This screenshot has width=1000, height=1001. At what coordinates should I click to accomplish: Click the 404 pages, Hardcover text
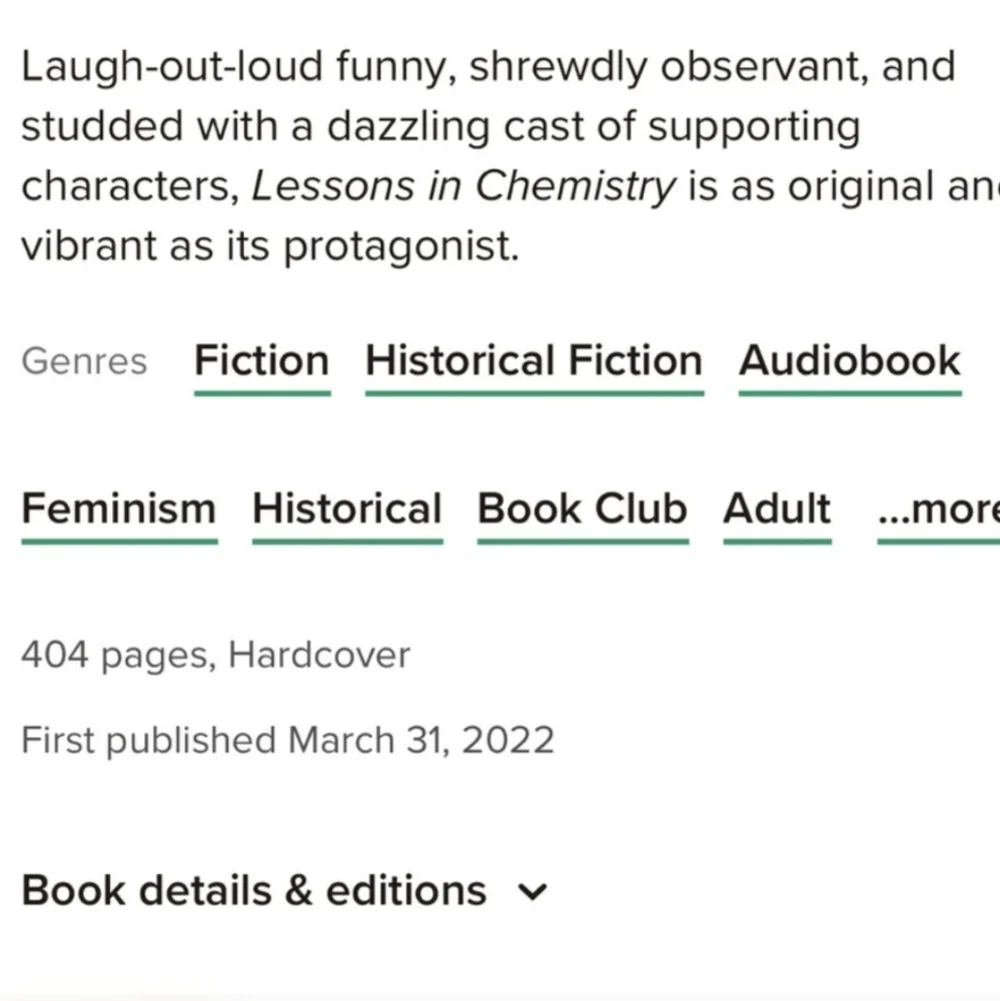215,655
